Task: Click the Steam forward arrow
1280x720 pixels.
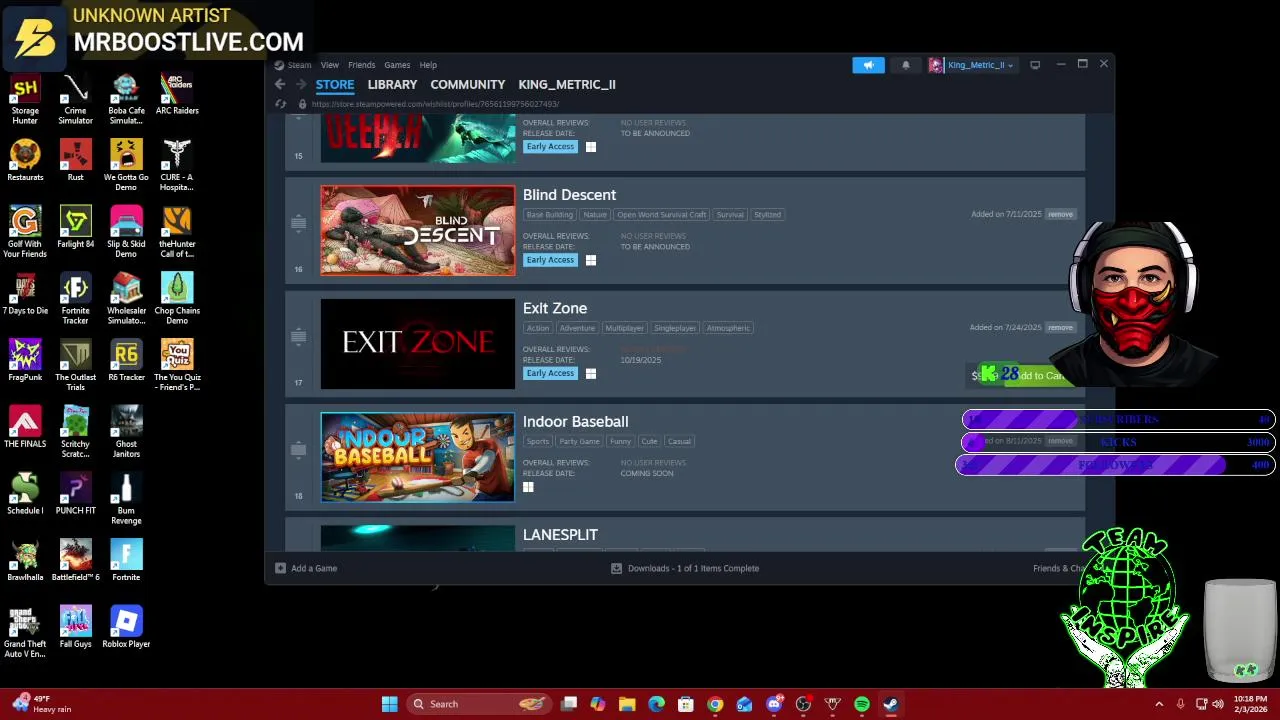Action: tap(299, 85)
